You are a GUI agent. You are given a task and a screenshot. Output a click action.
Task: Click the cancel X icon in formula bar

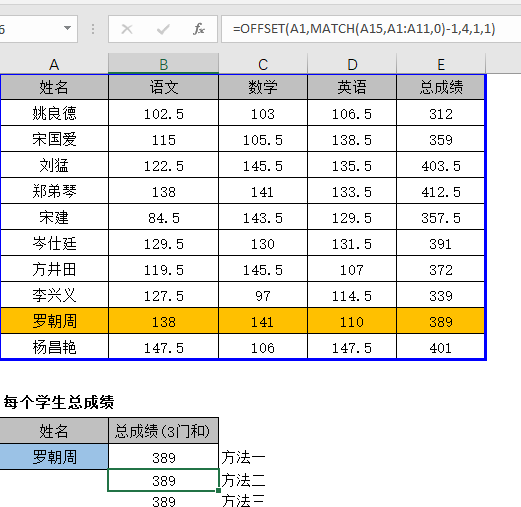pos(127,29)
